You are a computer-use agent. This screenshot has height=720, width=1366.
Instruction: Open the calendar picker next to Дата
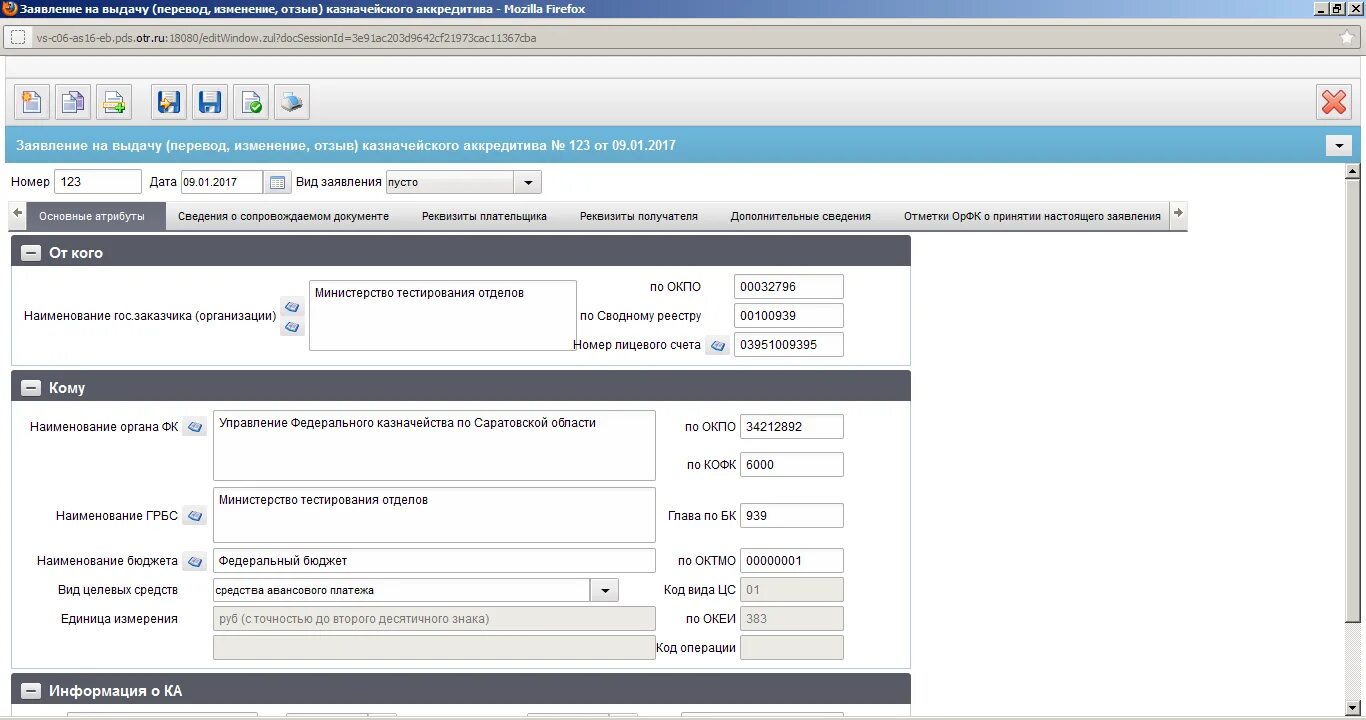coord(277,182)
